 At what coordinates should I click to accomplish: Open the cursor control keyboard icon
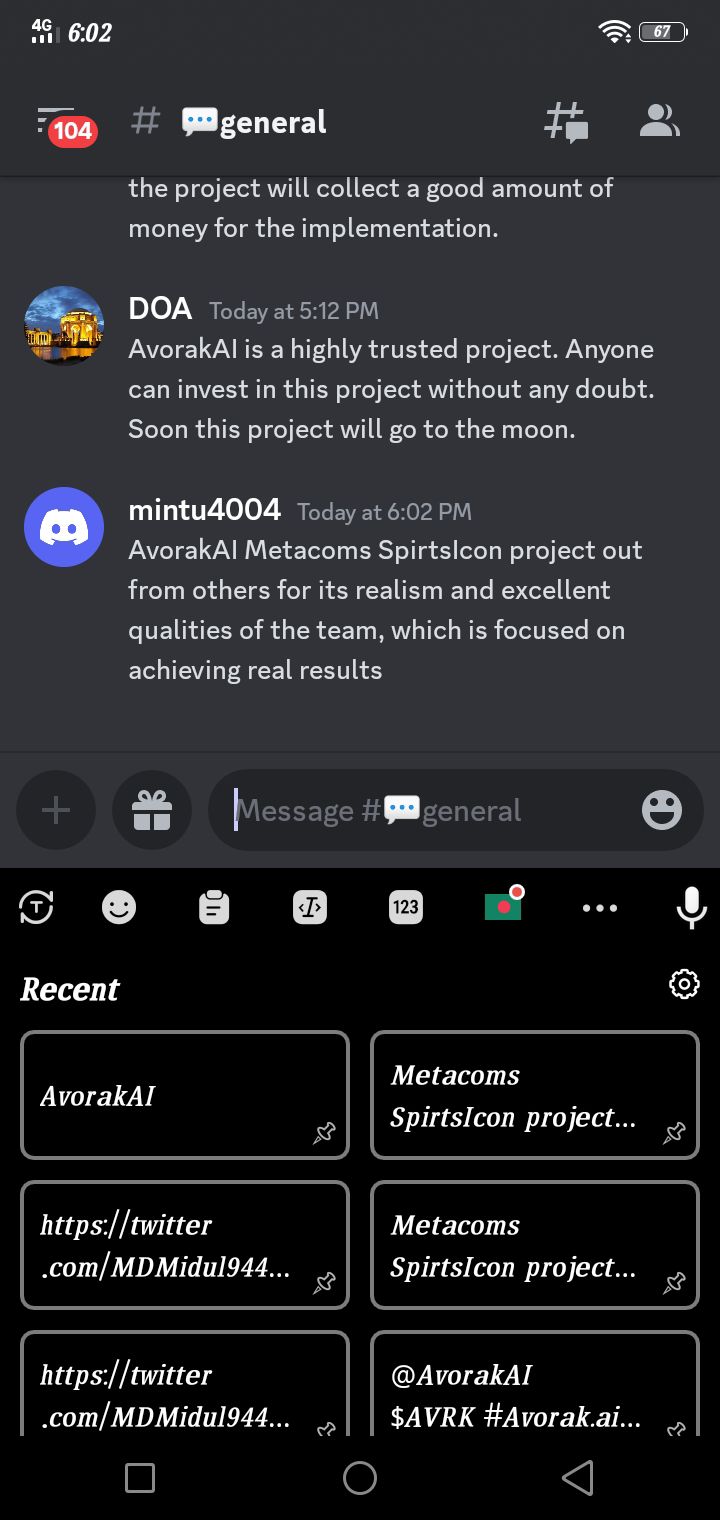pos(310,907)
